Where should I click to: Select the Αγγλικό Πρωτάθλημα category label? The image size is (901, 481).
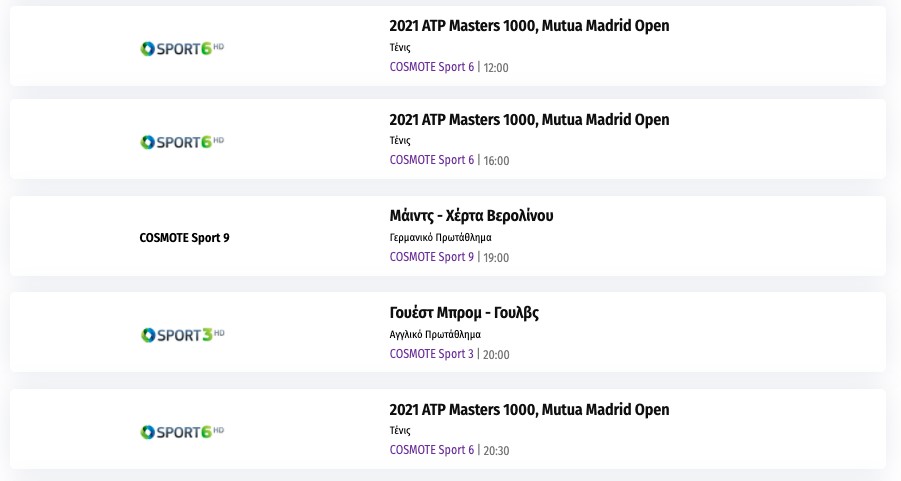[435, 334]
